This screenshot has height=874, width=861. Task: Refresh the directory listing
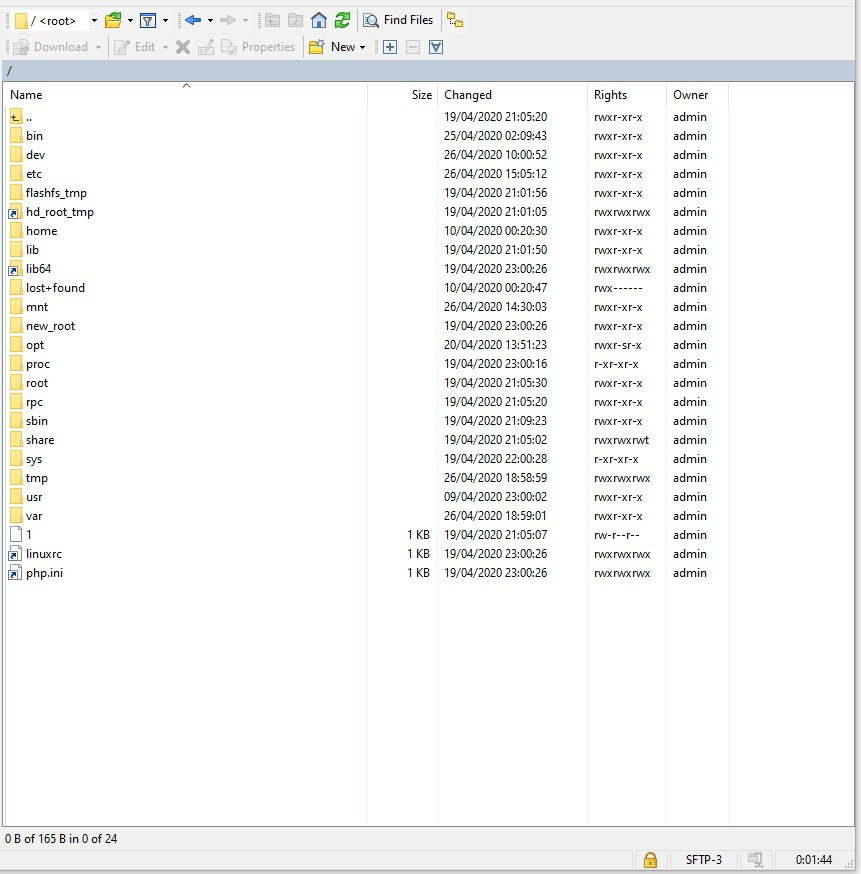[x=342, y=21]
